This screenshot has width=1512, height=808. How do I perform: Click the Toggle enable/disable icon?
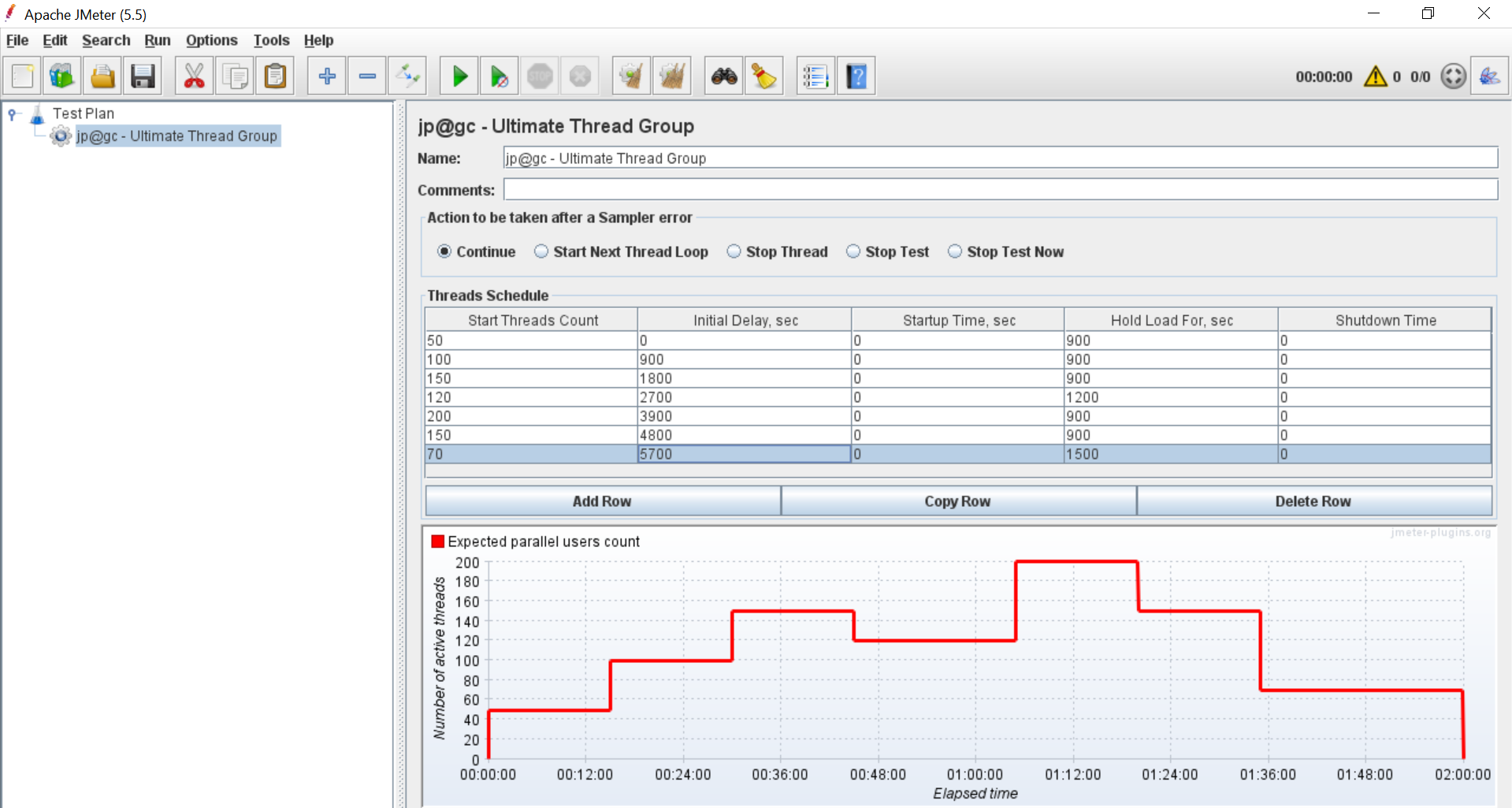click(408, 76)
